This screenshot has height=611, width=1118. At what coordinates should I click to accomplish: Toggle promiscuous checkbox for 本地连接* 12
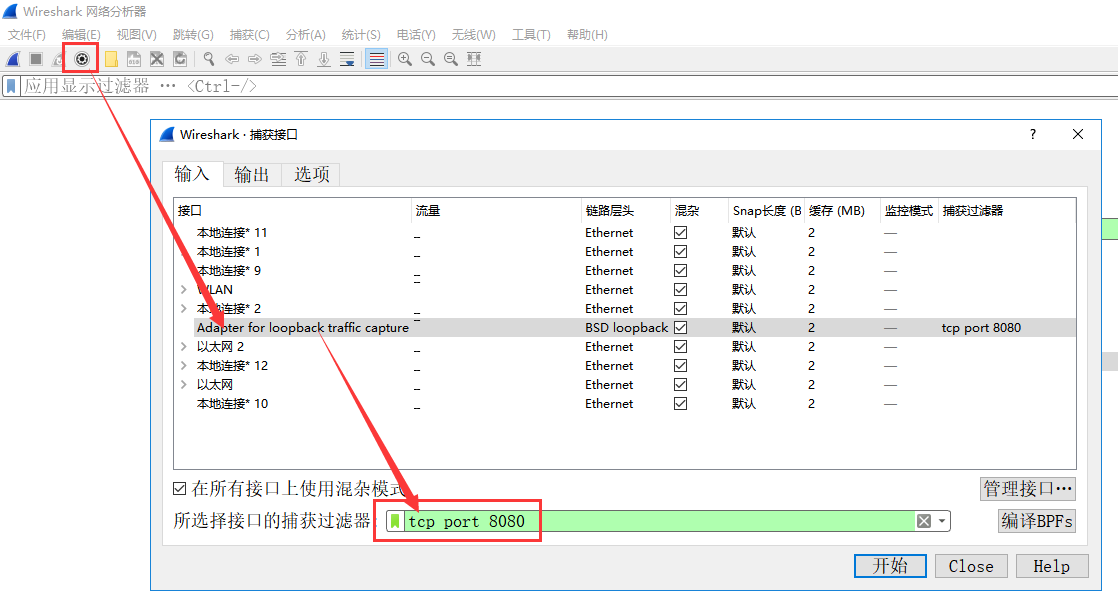point(680,365)
